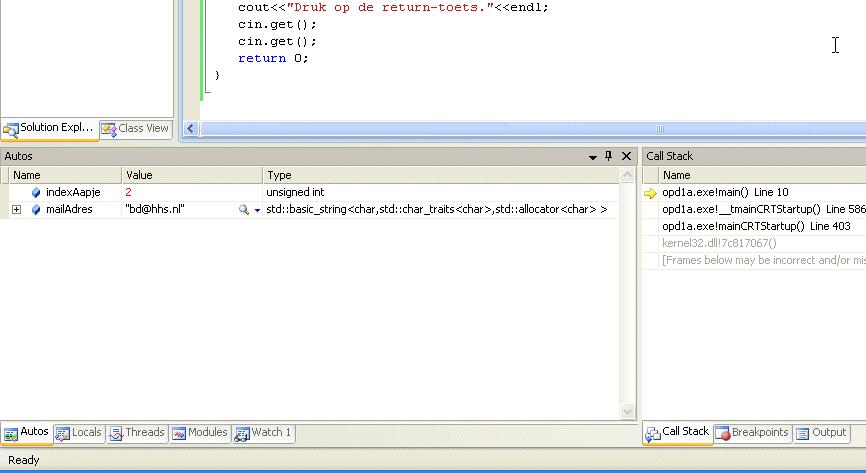Viewport: 866px width, 473px height.
Task: Expand the mailAdres variable tree node
Action: pyautogui.click(x=16, y=210)
